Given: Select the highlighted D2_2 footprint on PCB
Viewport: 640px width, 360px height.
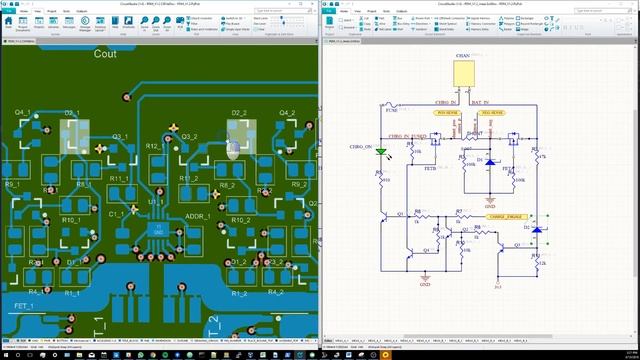Looking at the screenshot, I should pos(242,137).
